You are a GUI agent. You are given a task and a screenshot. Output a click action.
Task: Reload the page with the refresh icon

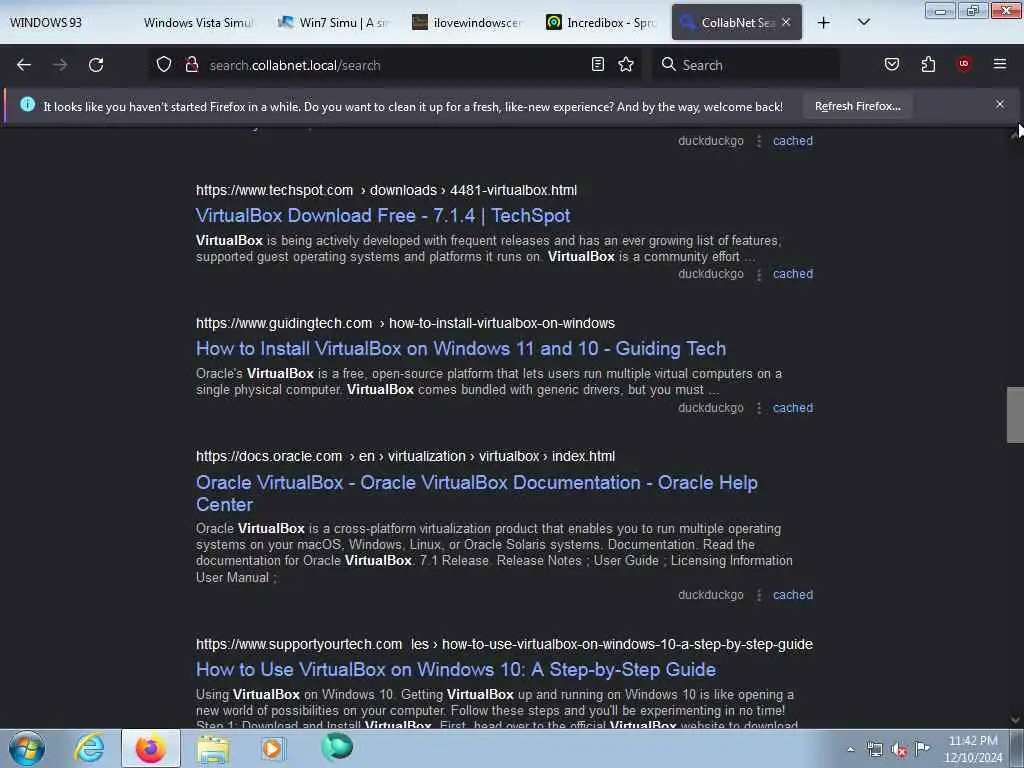pos(96,65)
